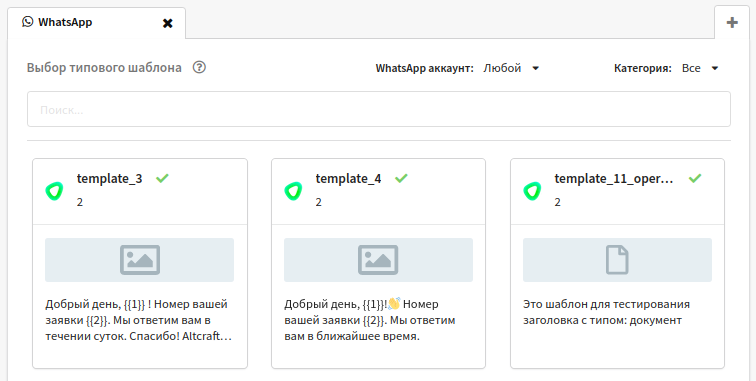Click the document placeholder in template_11_oper
Image resolution: width=756 pixels, height=381 pixels.
(617, 260)
